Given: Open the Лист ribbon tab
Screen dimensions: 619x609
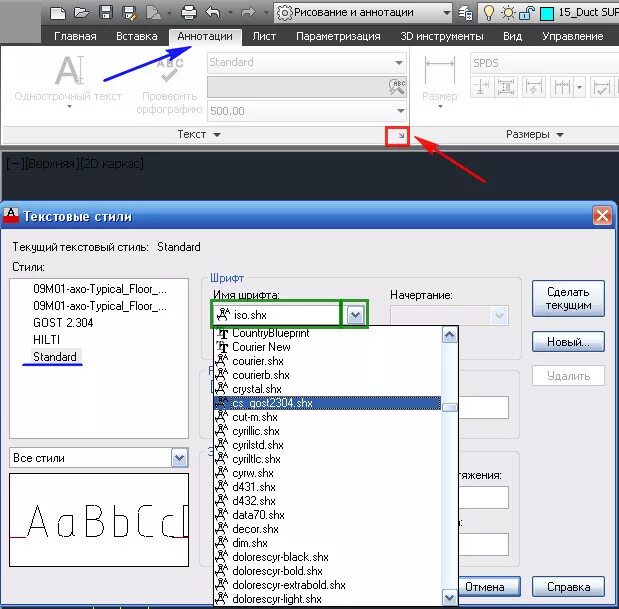Looking at the screenshot, I should tap(264, 36).
